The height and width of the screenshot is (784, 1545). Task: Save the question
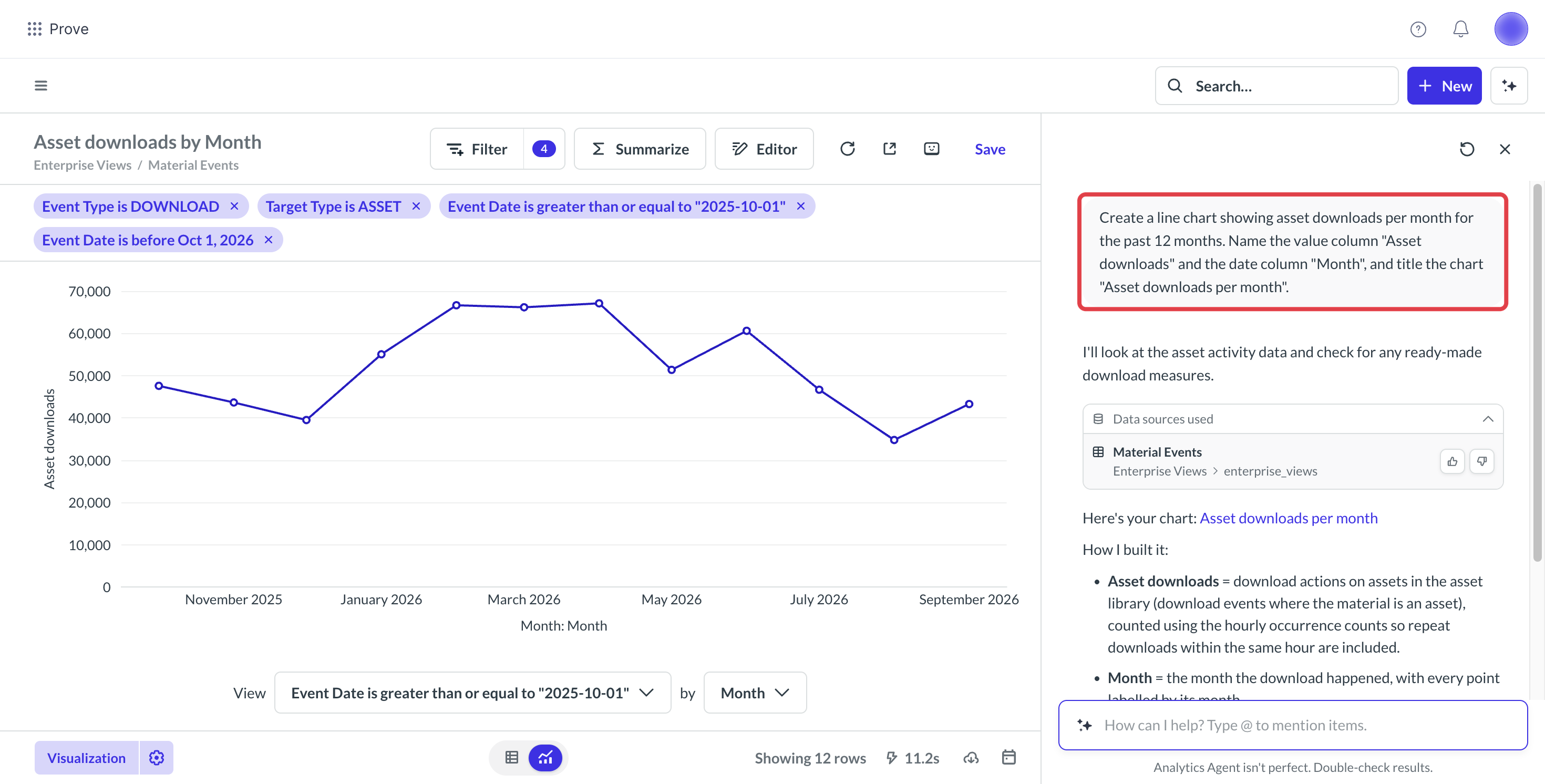[x=990, y=149]
